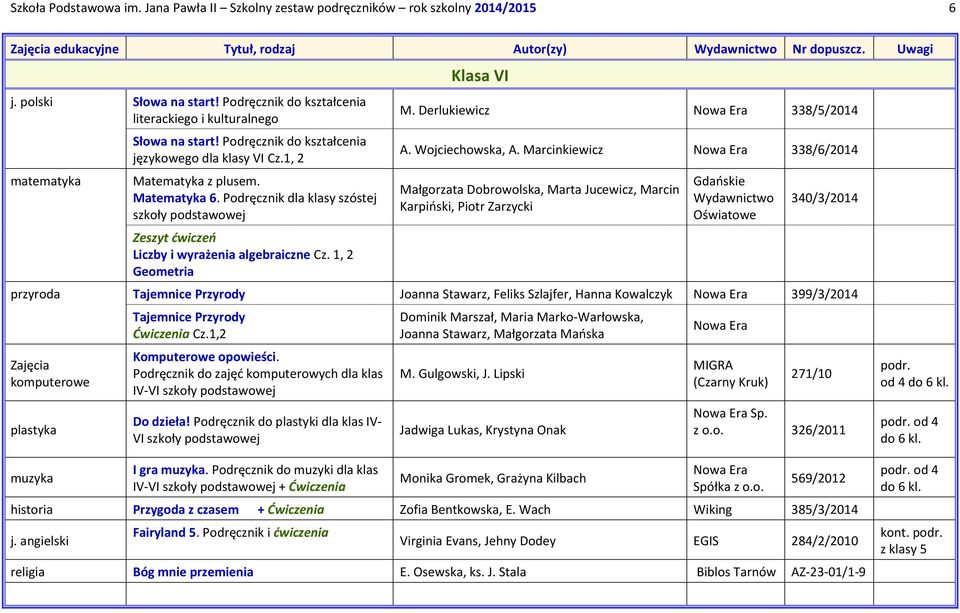Viewport: 960px width, 613px height.
Task: Click authors 'Joanna Stawarz, Feliks Szlajfer, Hanna Kowalczyk'
Action: click(x=536, y=295)
